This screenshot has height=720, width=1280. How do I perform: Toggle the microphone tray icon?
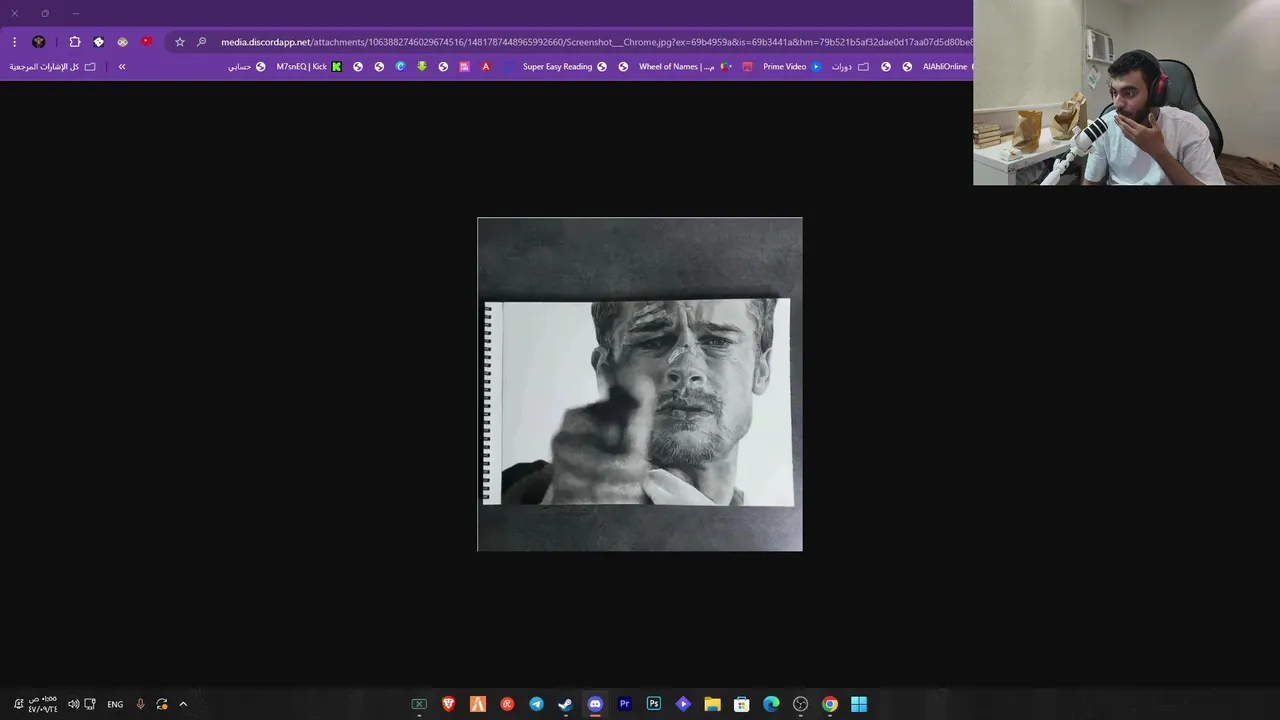[x=140, y=704]
